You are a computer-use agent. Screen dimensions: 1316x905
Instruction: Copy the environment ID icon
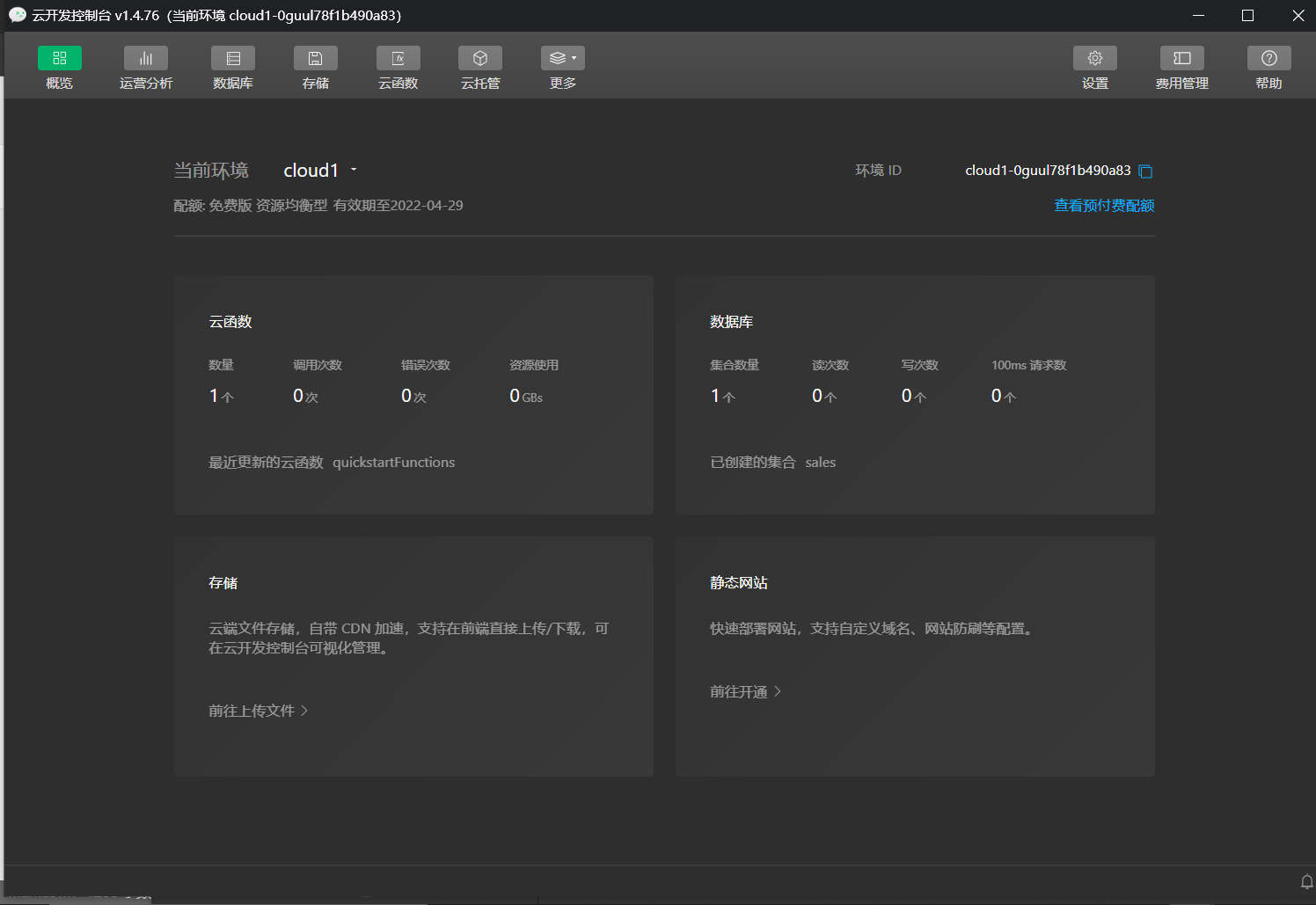[1145, 172]
